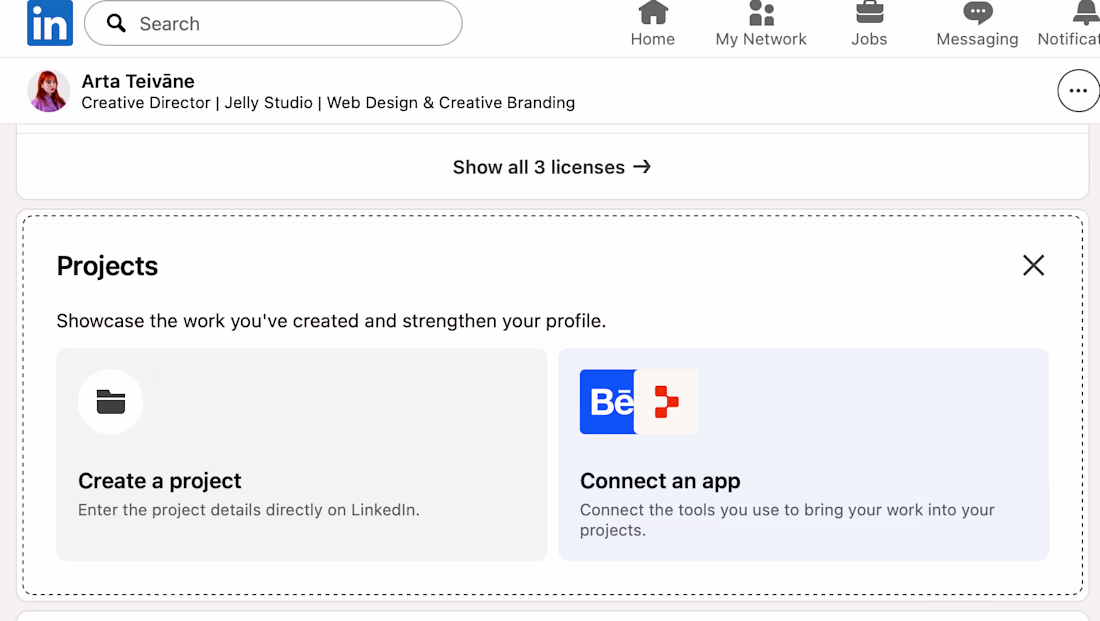Open the Home tab

(x=652, y=25)
